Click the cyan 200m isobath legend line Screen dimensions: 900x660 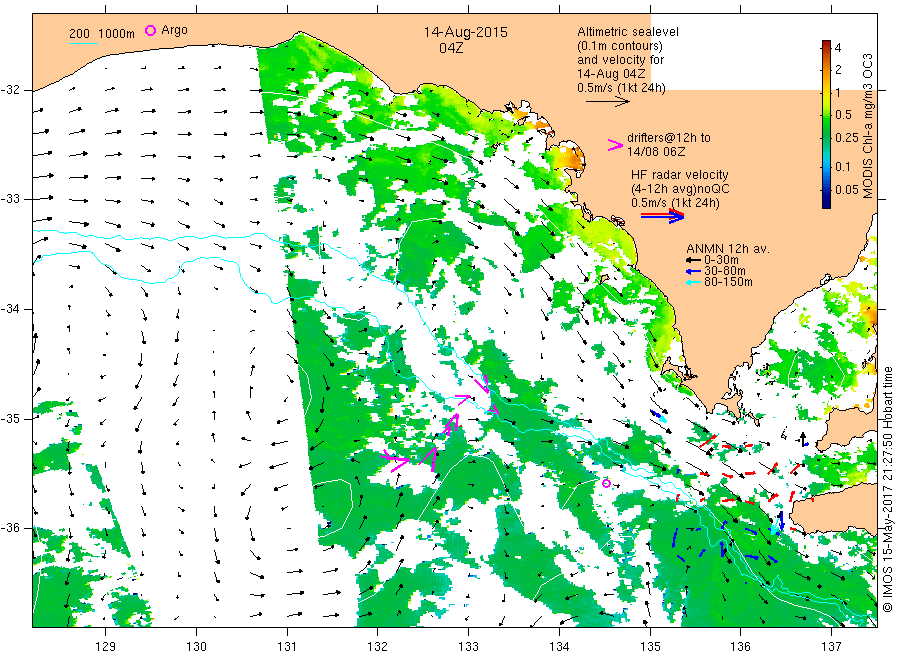[x=83, y=43]
